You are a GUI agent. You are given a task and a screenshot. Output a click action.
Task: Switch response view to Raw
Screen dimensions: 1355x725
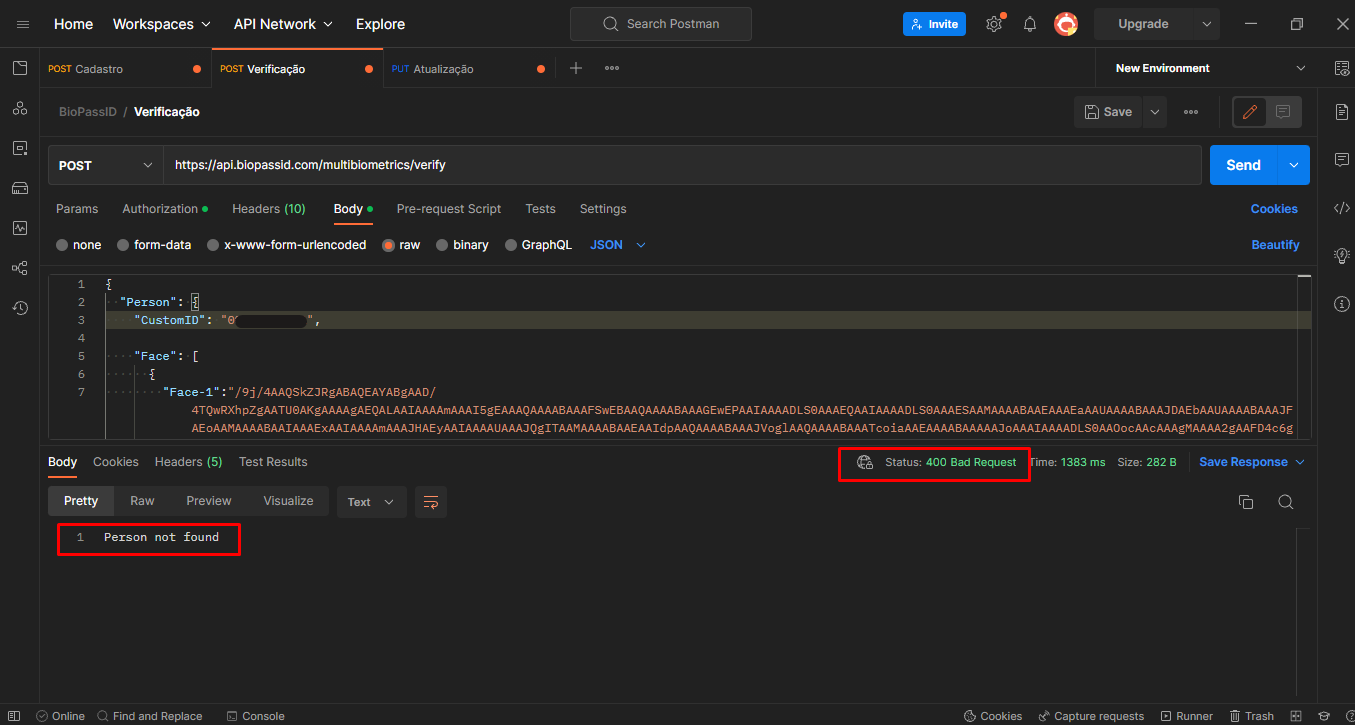tap(142, 501)
